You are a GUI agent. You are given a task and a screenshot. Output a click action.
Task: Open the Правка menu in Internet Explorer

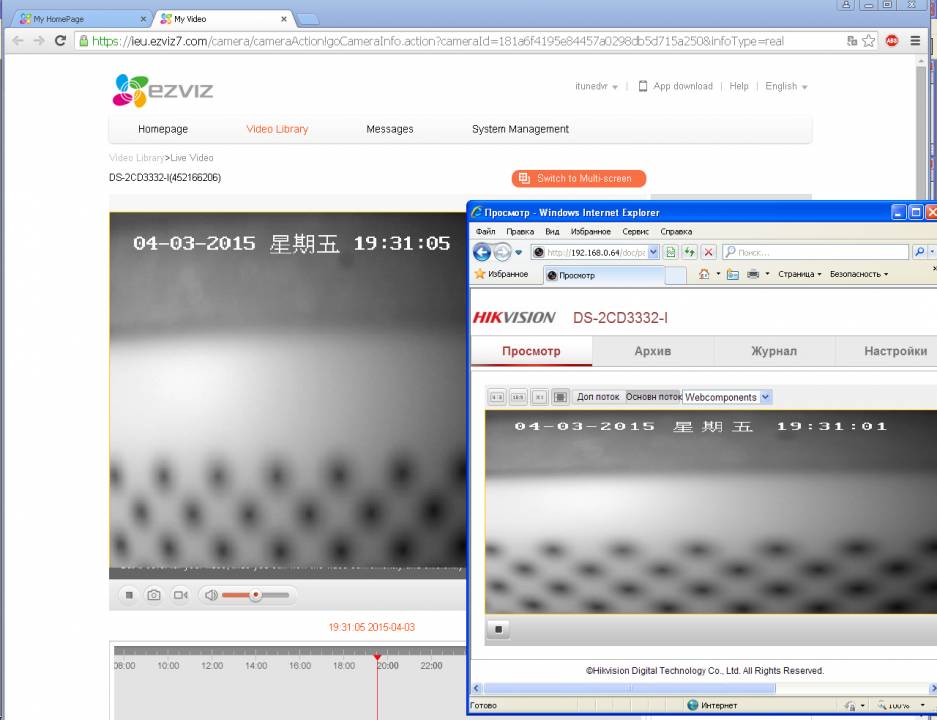[520, 231]
